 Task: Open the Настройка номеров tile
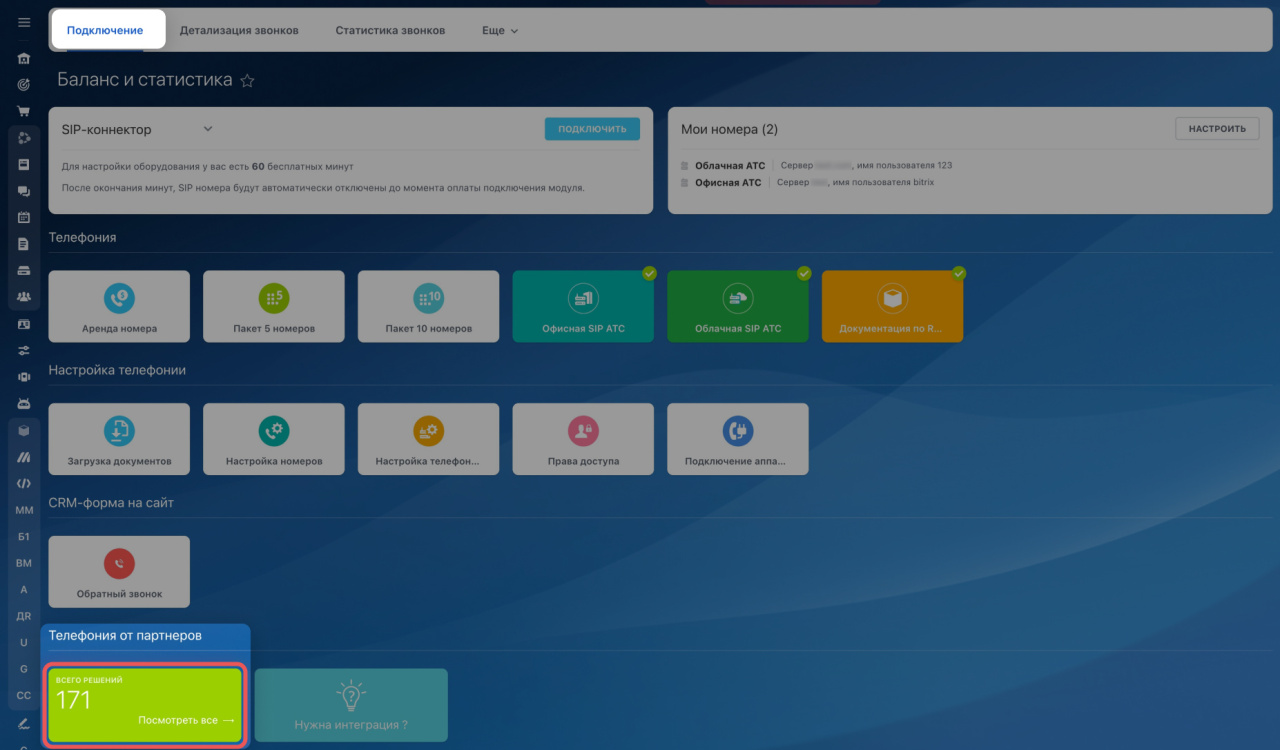(x=274, y=439)
